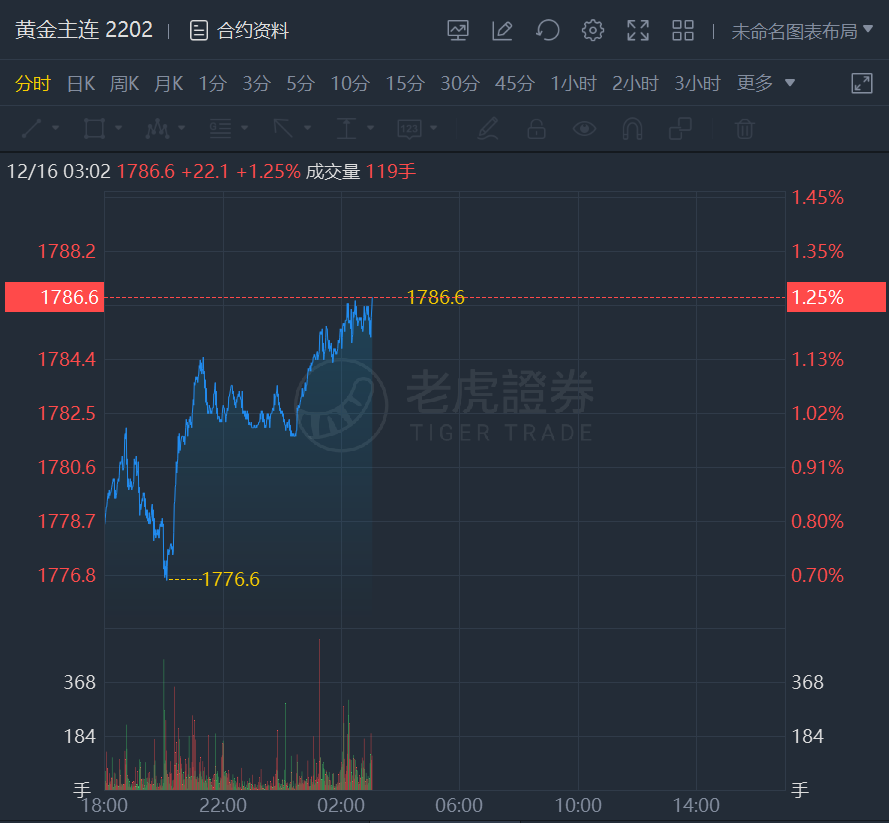Click the chart indicator icon in header
The image size is (889, 823).
(458, 31)
